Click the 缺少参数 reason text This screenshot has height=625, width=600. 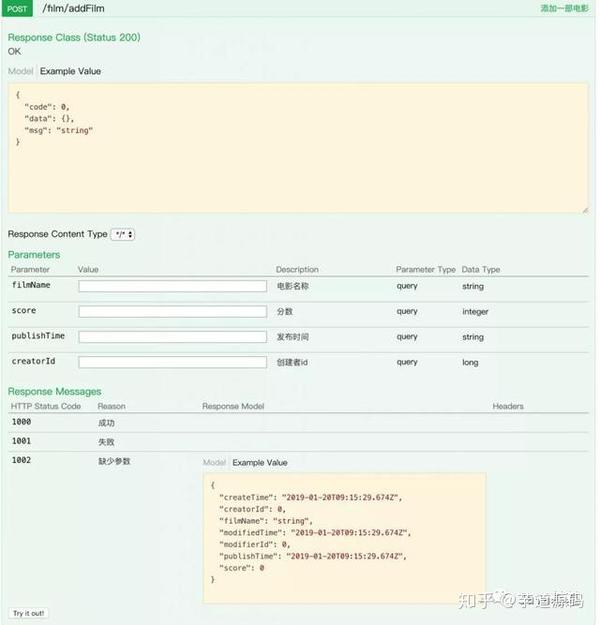114,461
